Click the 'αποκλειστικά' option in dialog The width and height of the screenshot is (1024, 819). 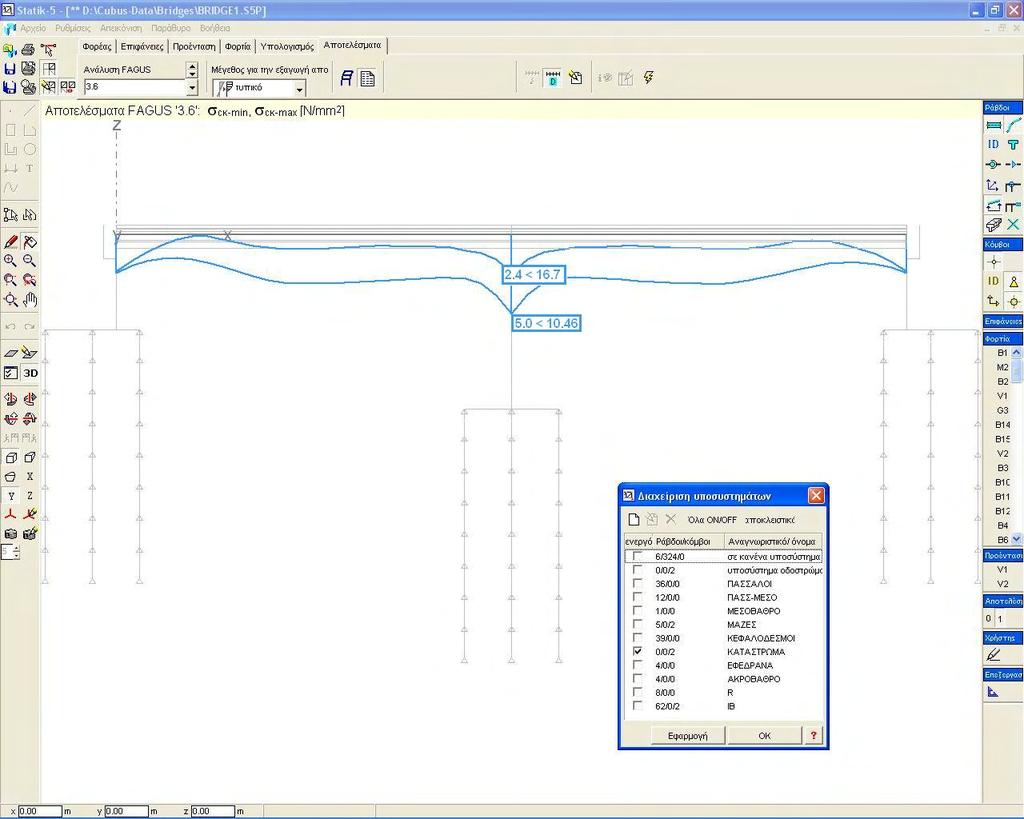click(x=770, y=520)
